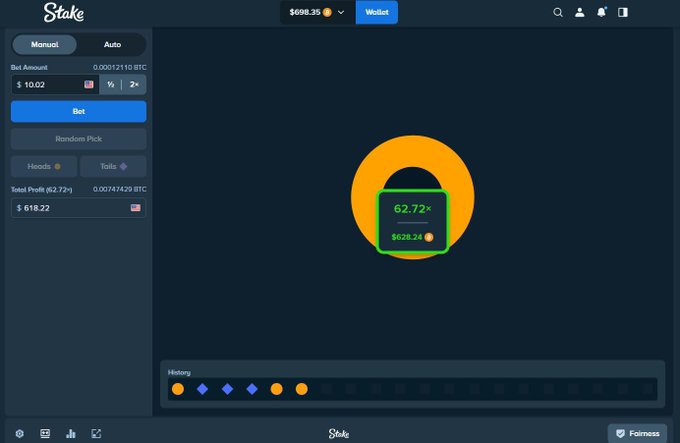
Task: Click the 0.00012110 BTC value
Action: coord(120,68)
